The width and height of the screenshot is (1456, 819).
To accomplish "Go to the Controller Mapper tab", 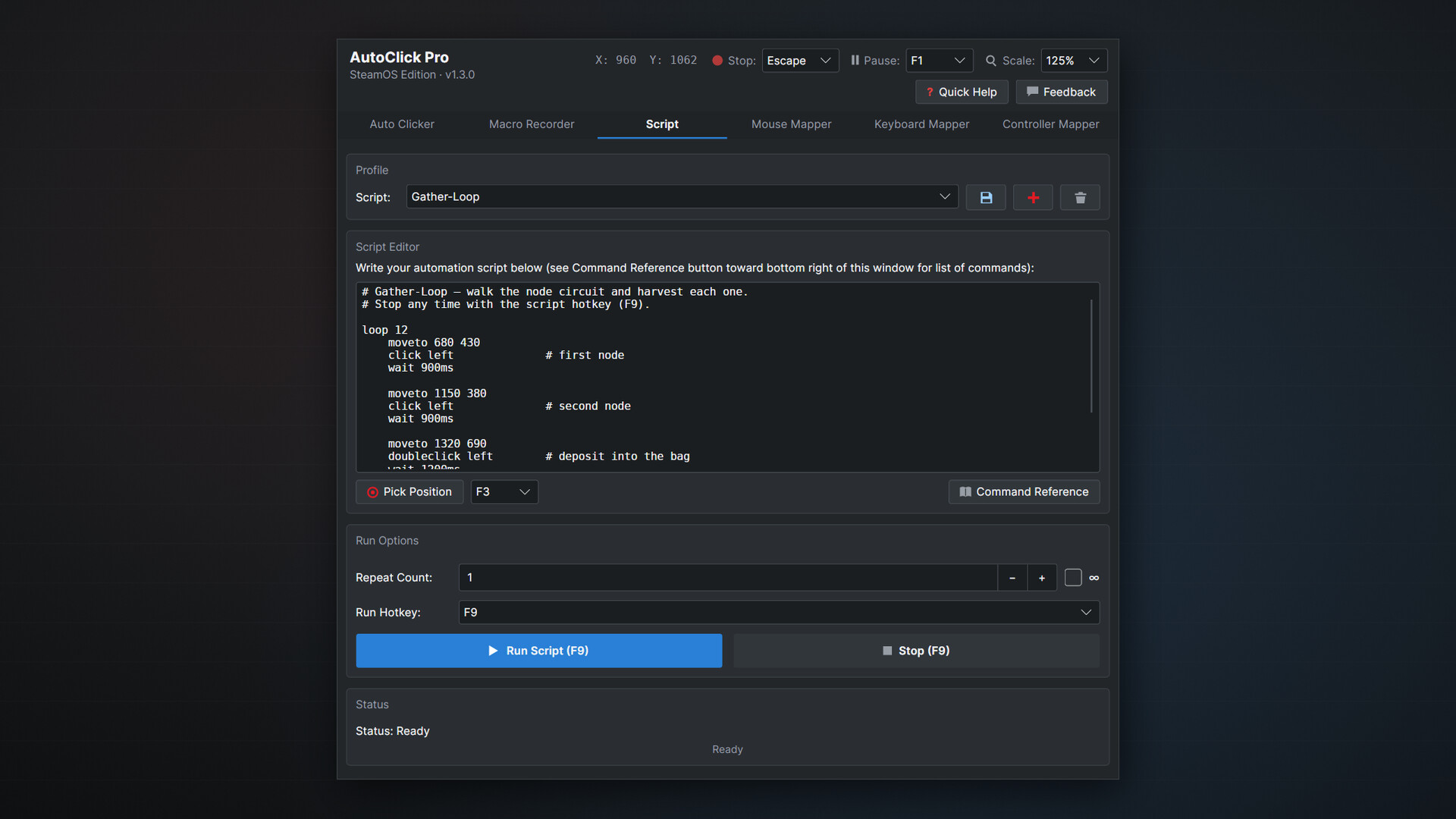I will click(x=1050, y=124).
